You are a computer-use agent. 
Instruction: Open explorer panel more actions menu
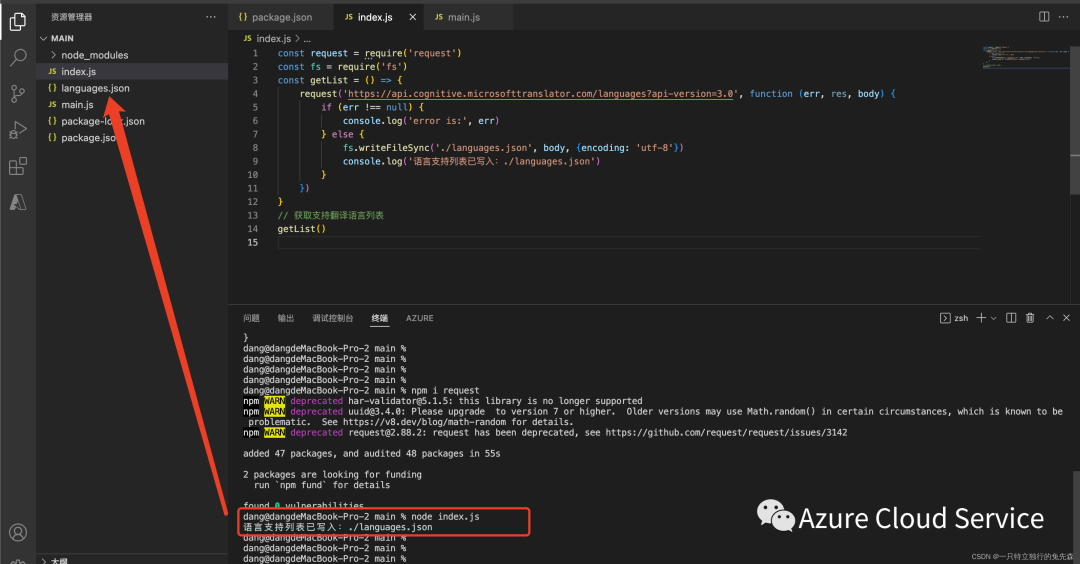click(211, 17)
